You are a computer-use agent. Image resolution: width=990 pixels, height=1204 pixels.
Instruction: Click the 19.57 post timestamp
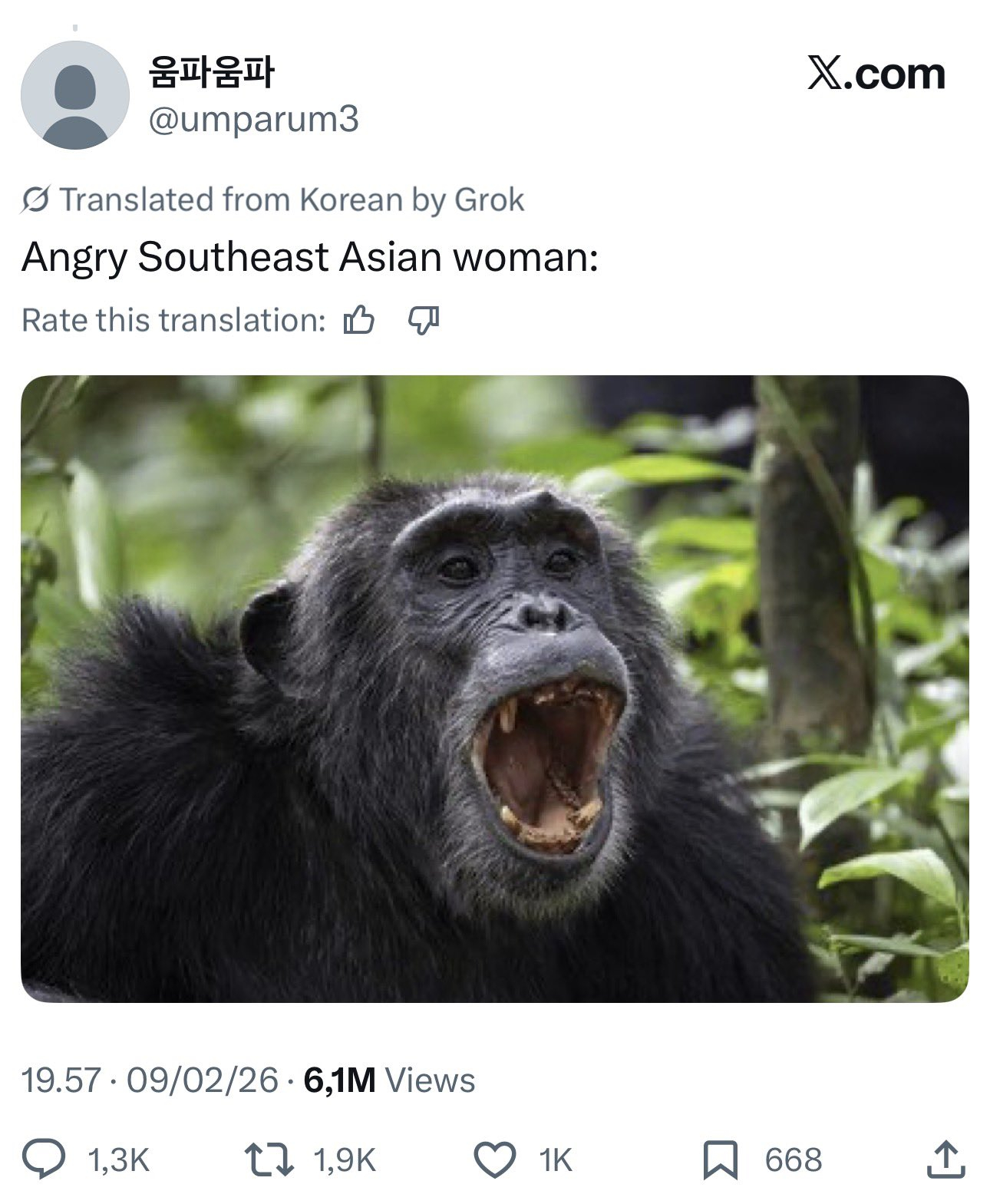61,1080
